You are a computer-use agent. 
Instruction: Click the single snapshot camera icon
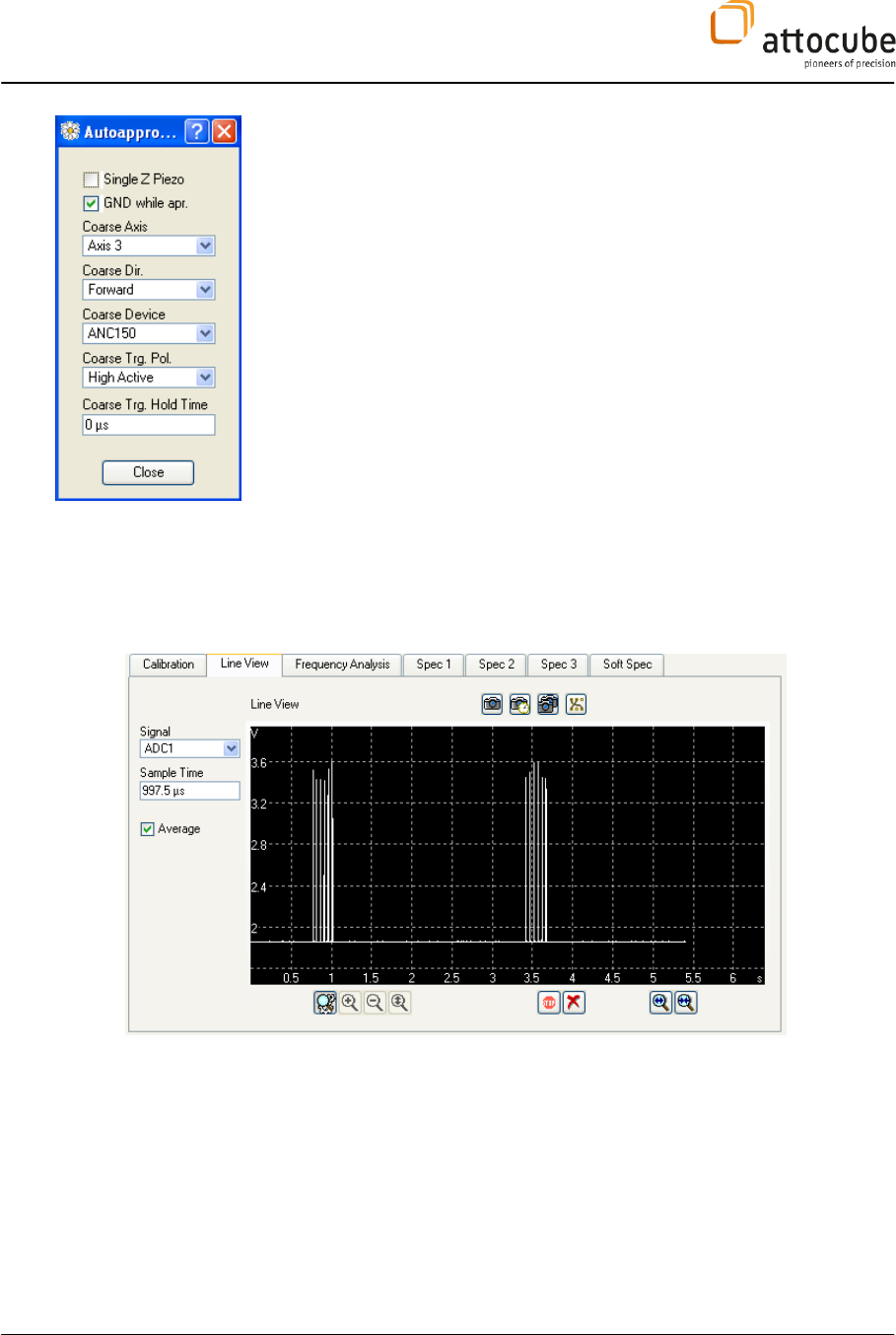[492, 704]
